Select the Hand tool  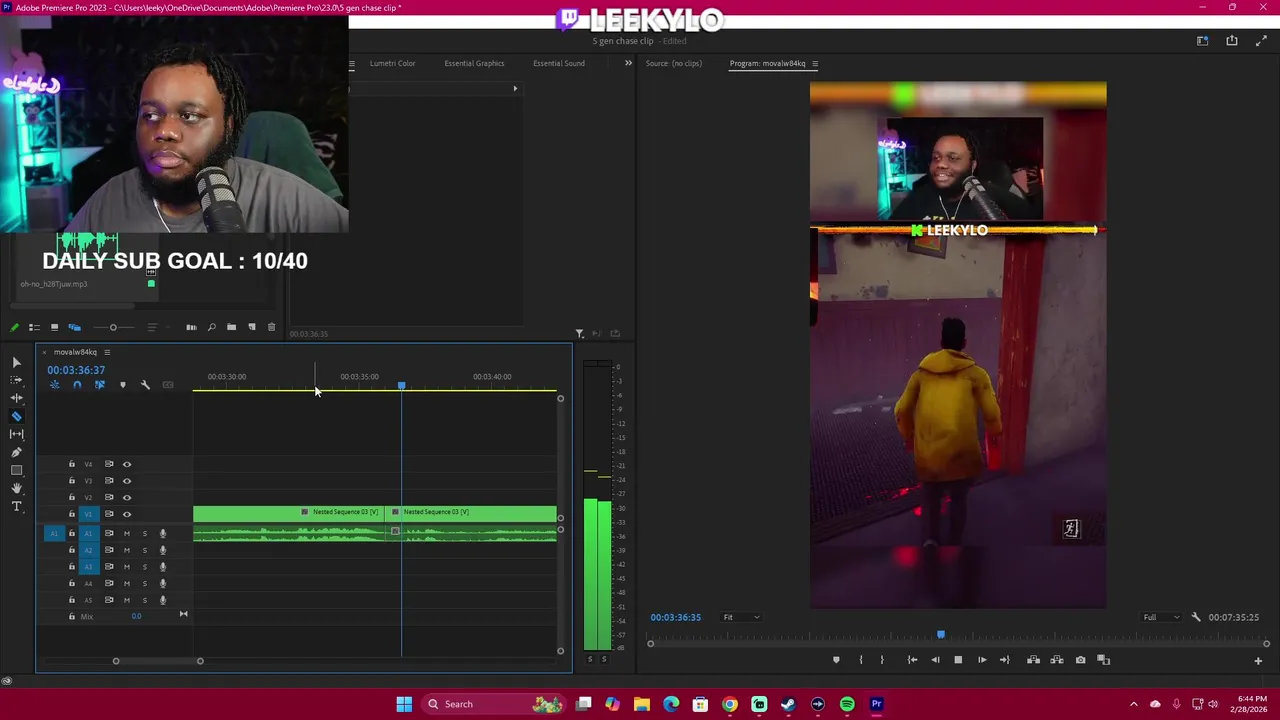pos(16,488)
